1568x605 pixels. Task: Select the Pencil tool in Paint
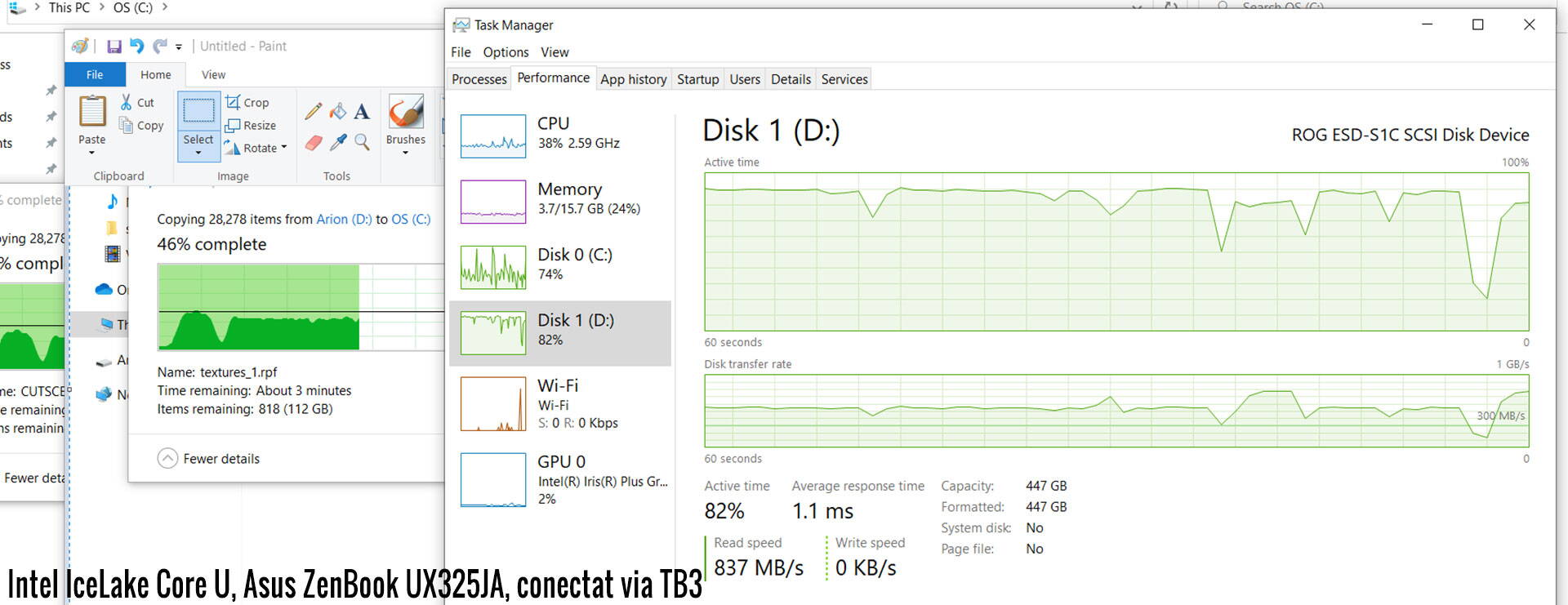pyautogui.click(x=313, y=111)
